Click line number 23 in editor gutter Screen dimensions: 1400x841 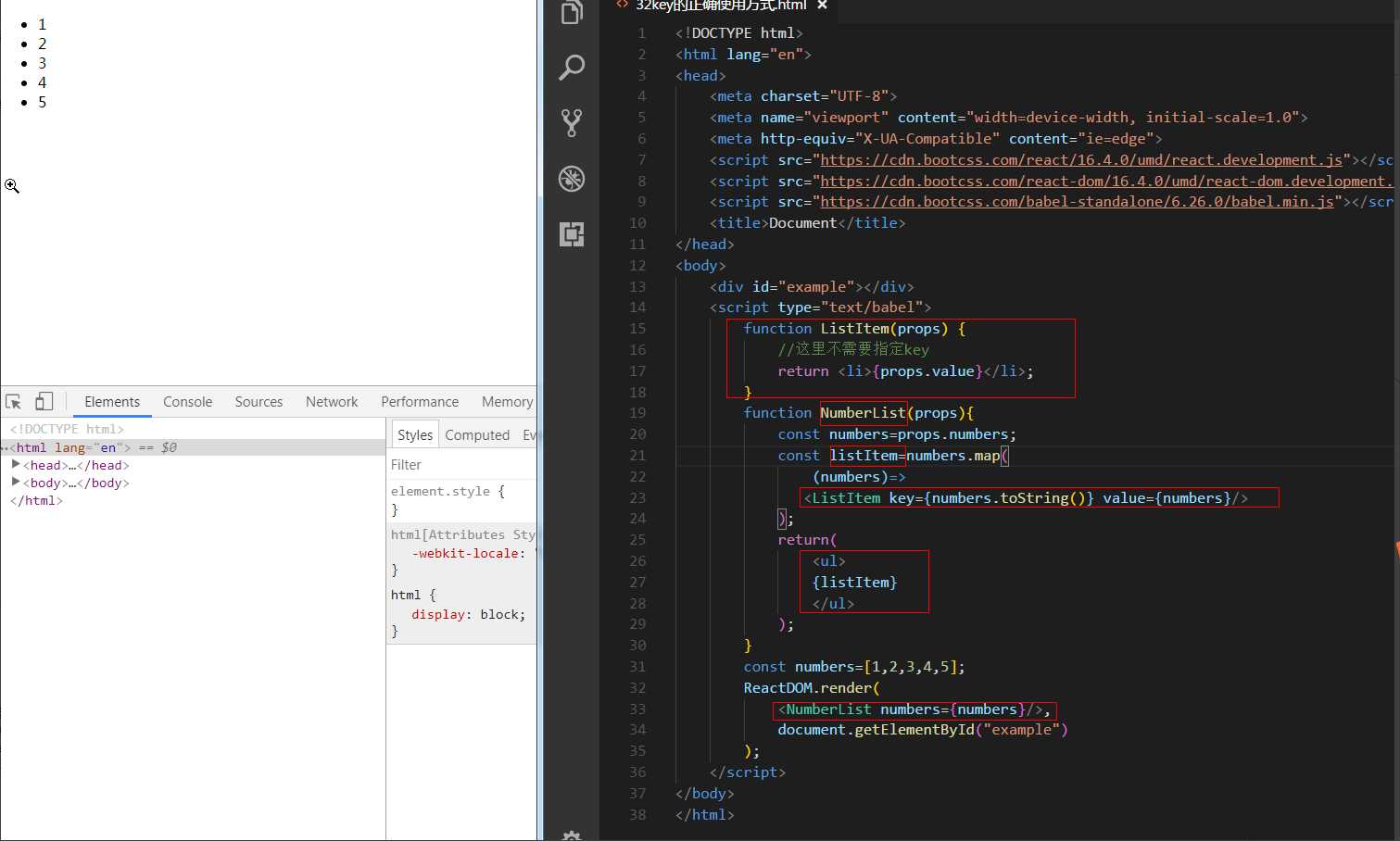point(637,497)
